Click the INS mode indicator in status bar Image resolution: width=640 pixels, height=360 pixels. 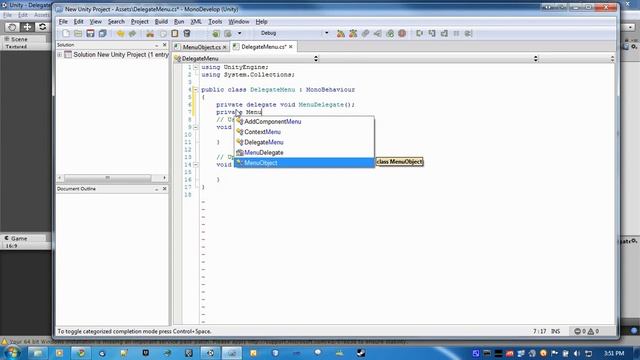click(556, 331)
